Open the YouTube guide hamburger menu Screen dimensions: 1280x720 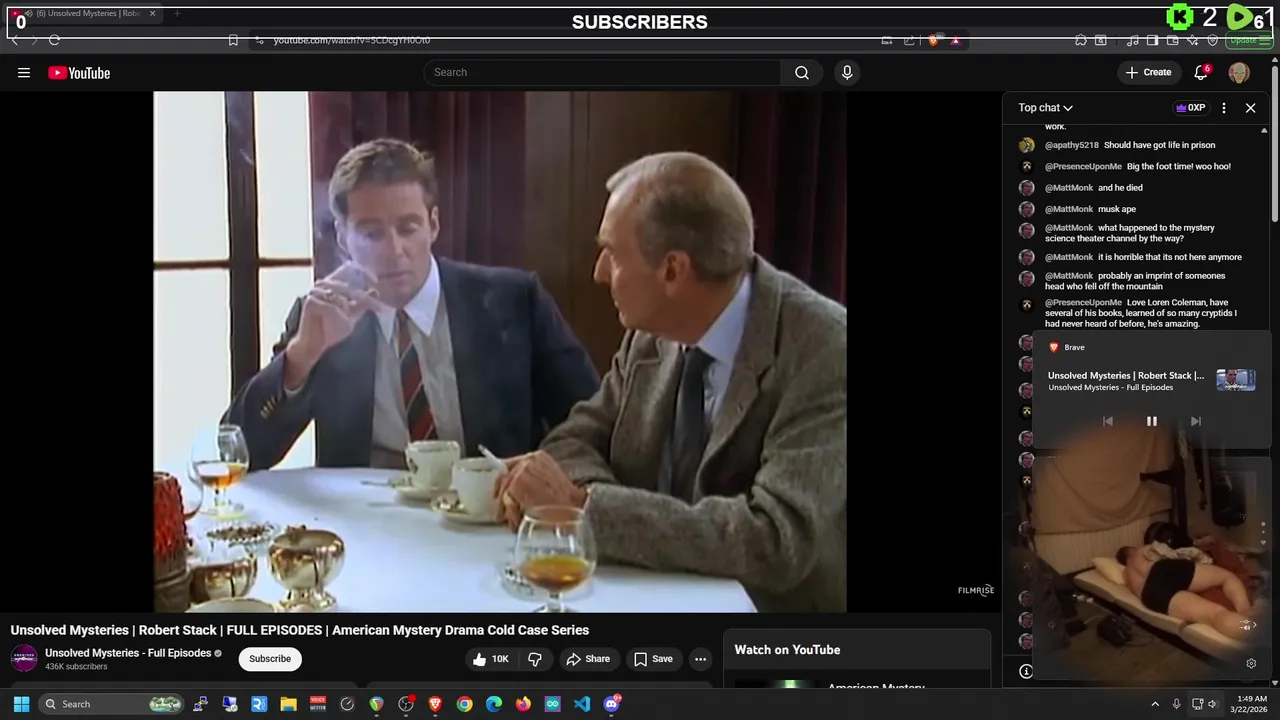[x=24, y=73]
